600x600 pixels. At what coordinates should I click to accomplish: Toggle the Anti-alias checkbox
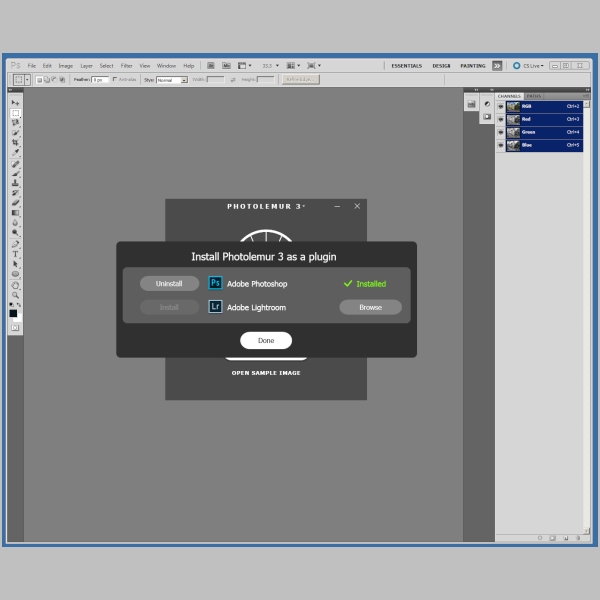coord(115,79)
